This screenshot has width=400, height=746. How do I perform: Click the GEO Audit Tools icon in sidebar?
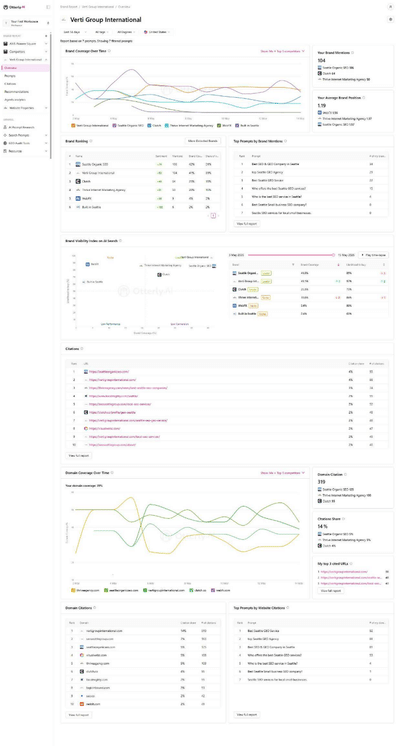[x=5, y=143]
